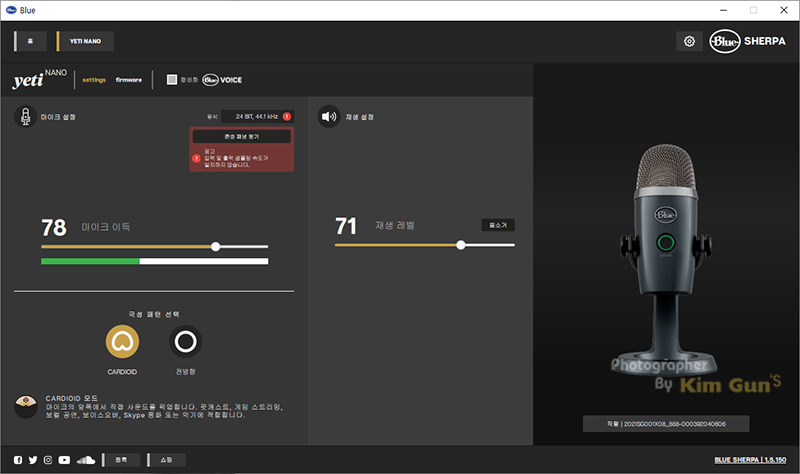
Task: Click the serial number field
Action: pyautogui.click(x=666, y=423)
